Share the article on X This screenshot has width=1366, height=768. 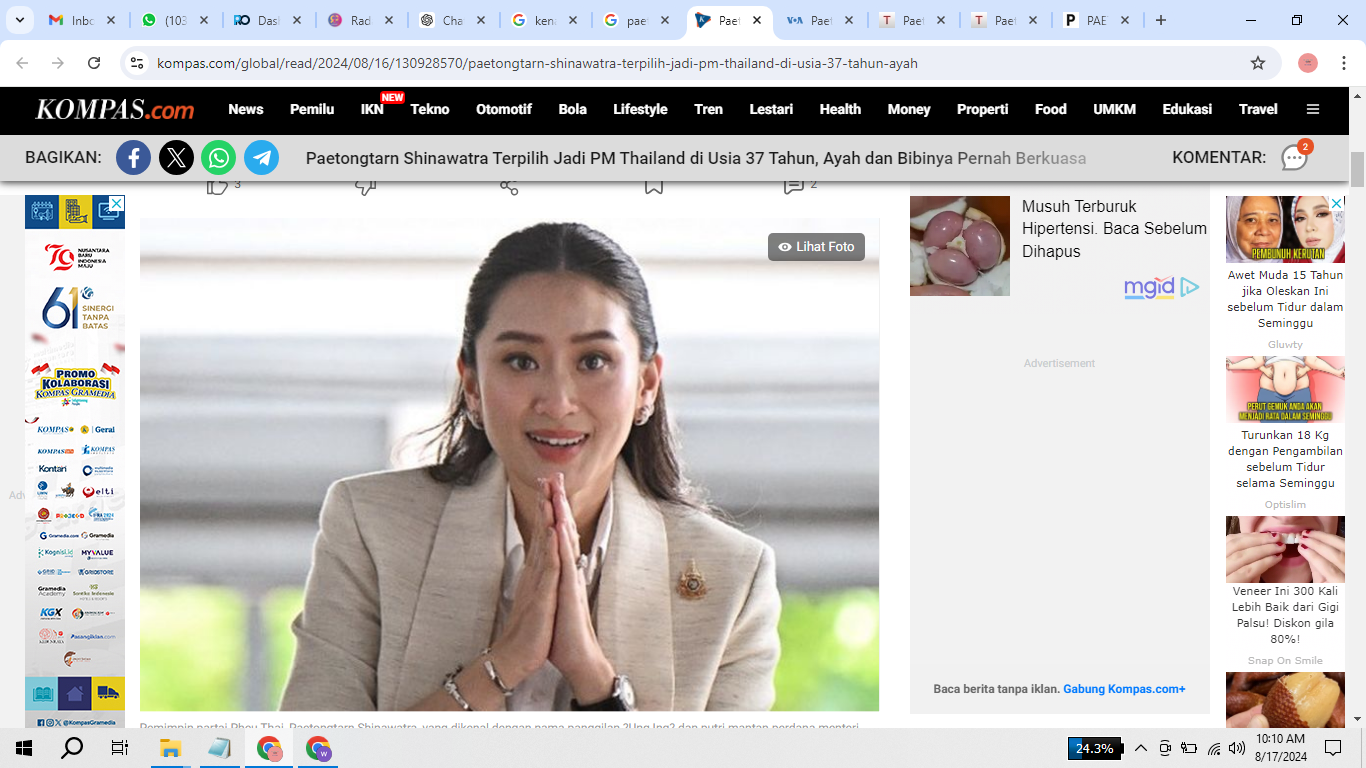pyautogui.click(x=177, y=158)
